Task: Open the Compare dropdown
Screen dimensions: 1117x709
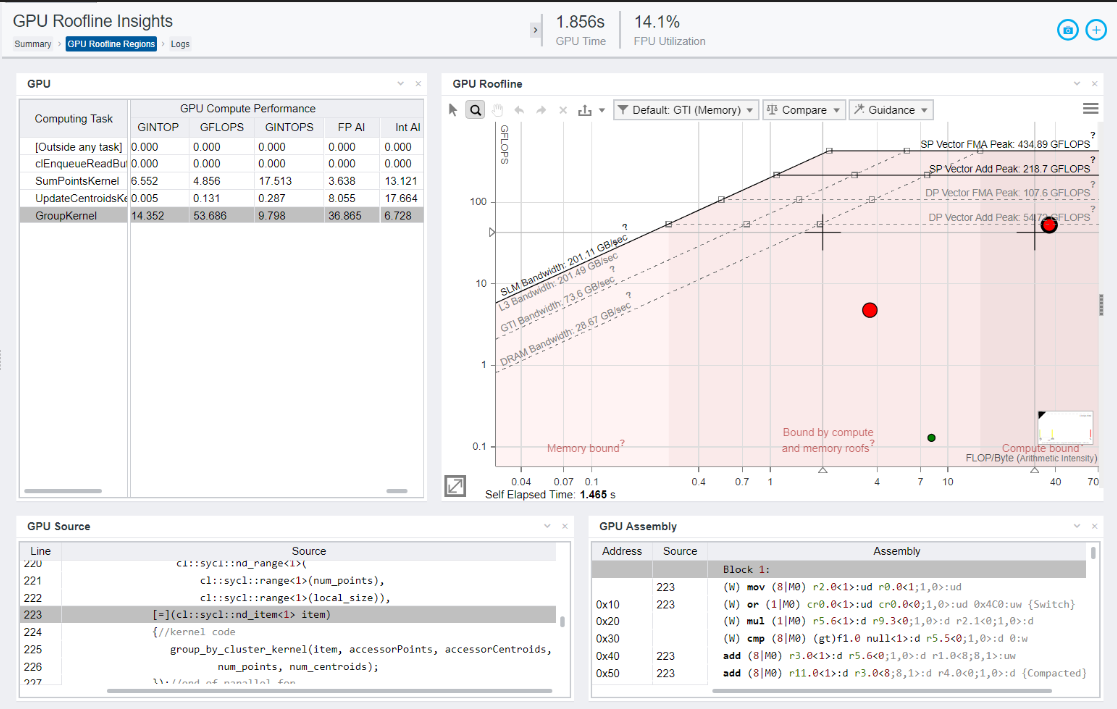Action: coord(803,110)
